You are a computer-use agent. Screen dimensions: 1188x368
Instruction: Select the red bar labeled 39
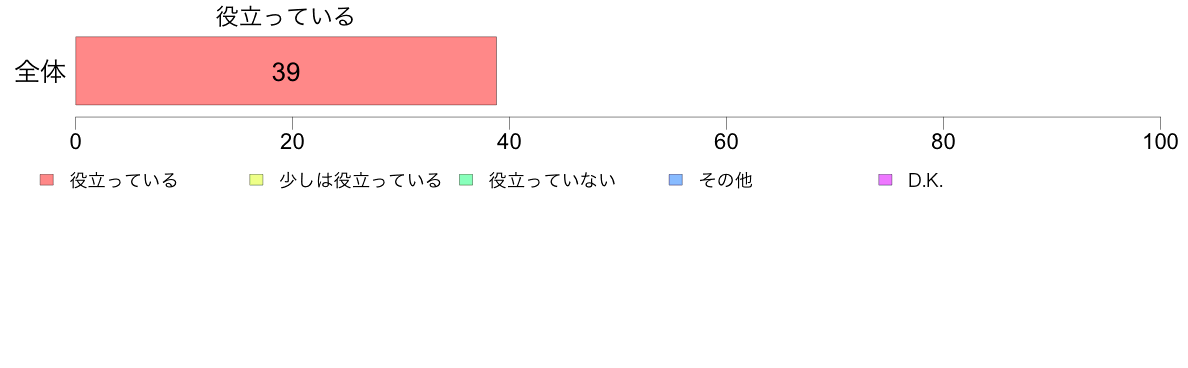coord(286,70)
